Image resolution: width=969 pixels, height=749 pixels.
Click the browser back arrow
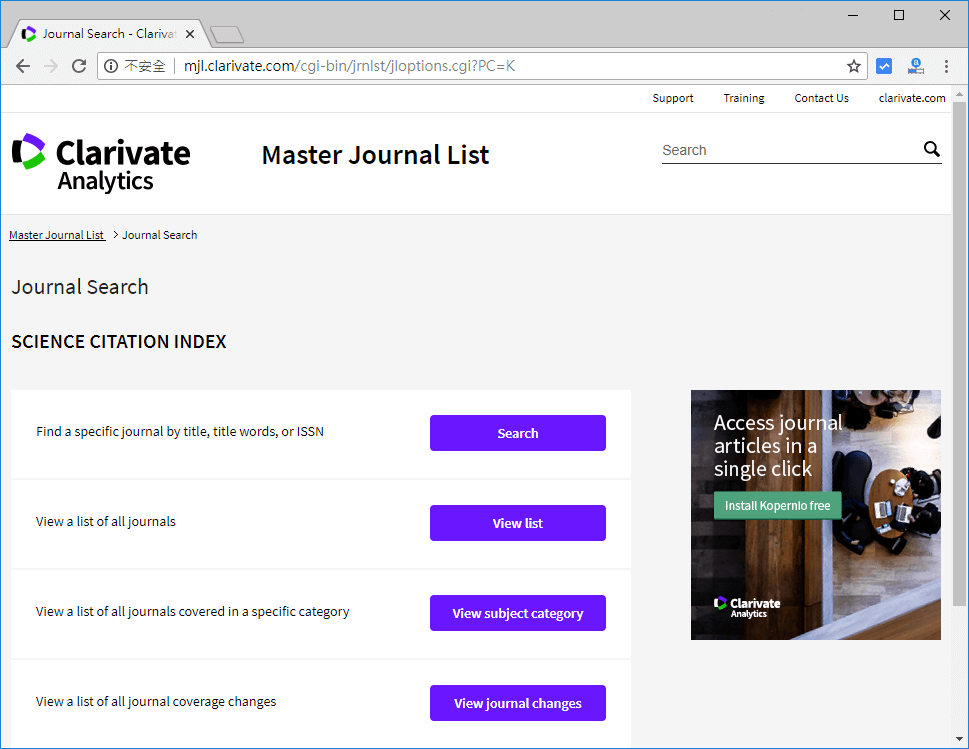[23, 67]
